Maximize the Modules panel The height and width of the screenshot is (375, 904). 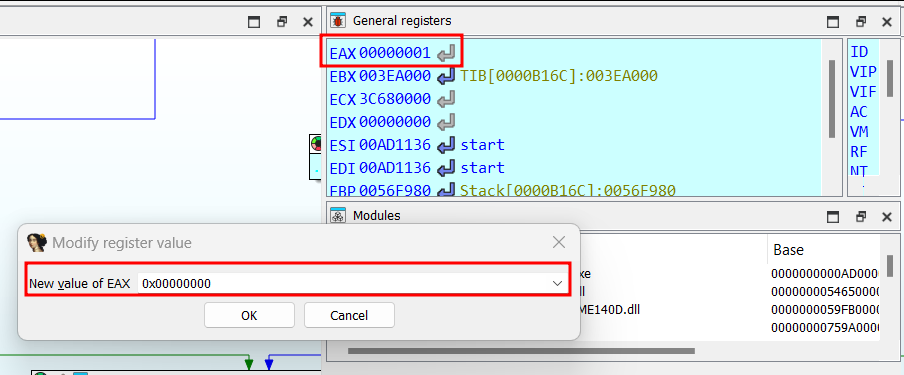point(833,216)
